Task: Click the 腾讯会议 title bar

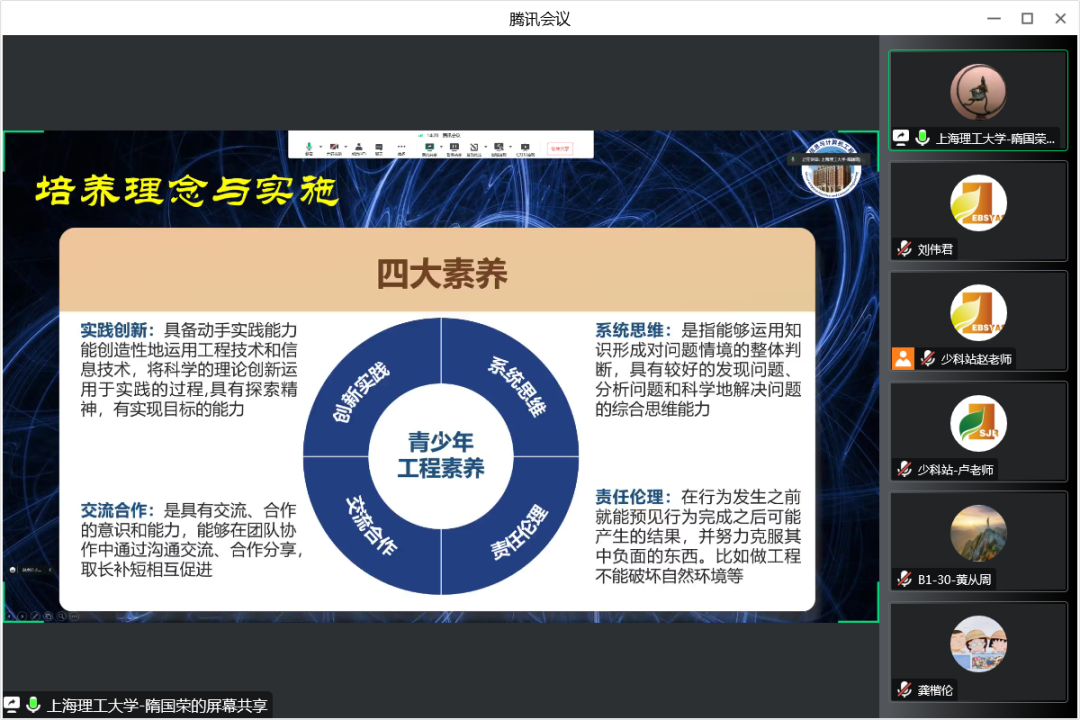Action: coord(540,17)
